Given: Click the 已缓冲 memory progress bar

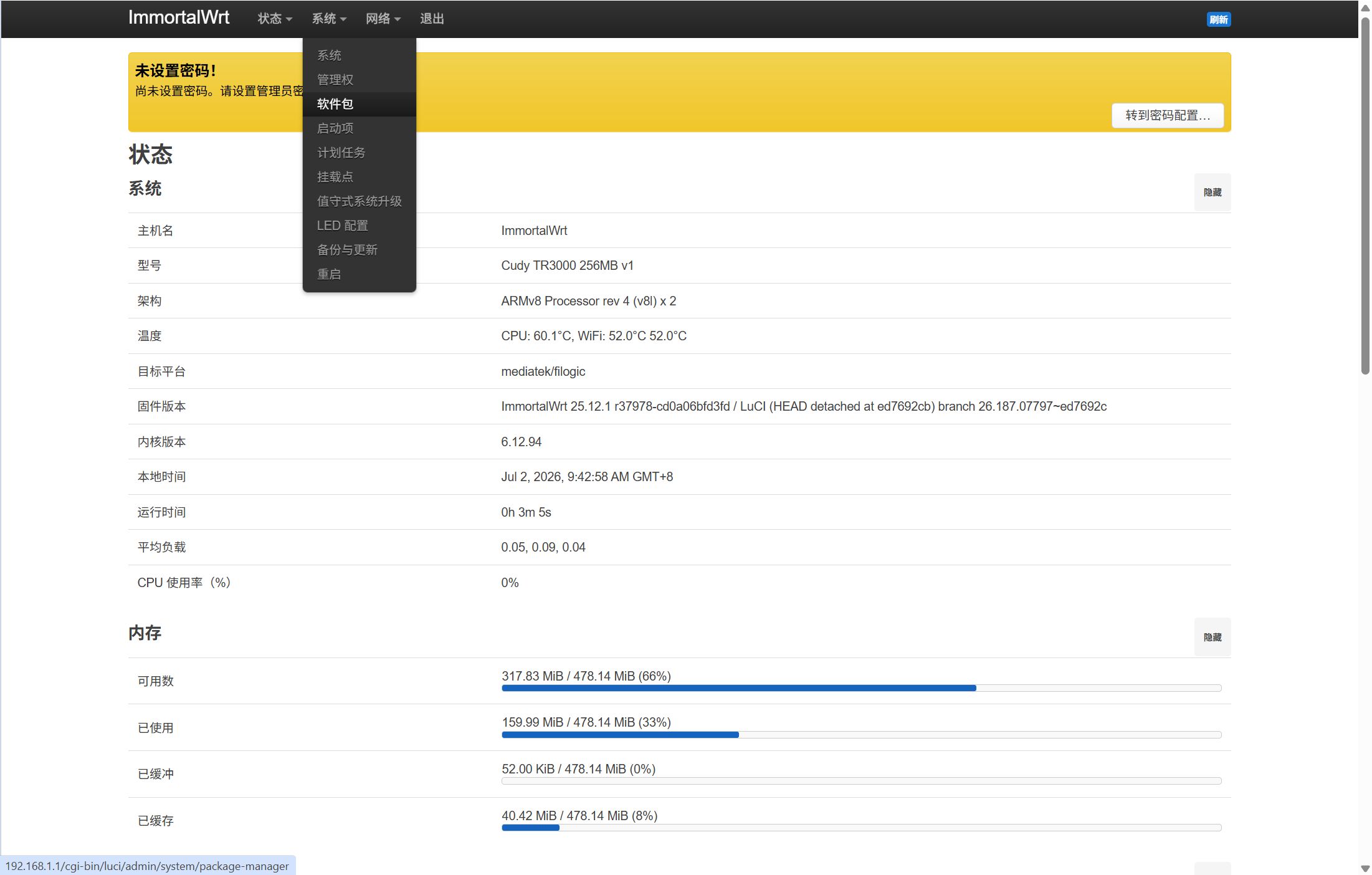Looking at the screenshot, I should (861, 781).
